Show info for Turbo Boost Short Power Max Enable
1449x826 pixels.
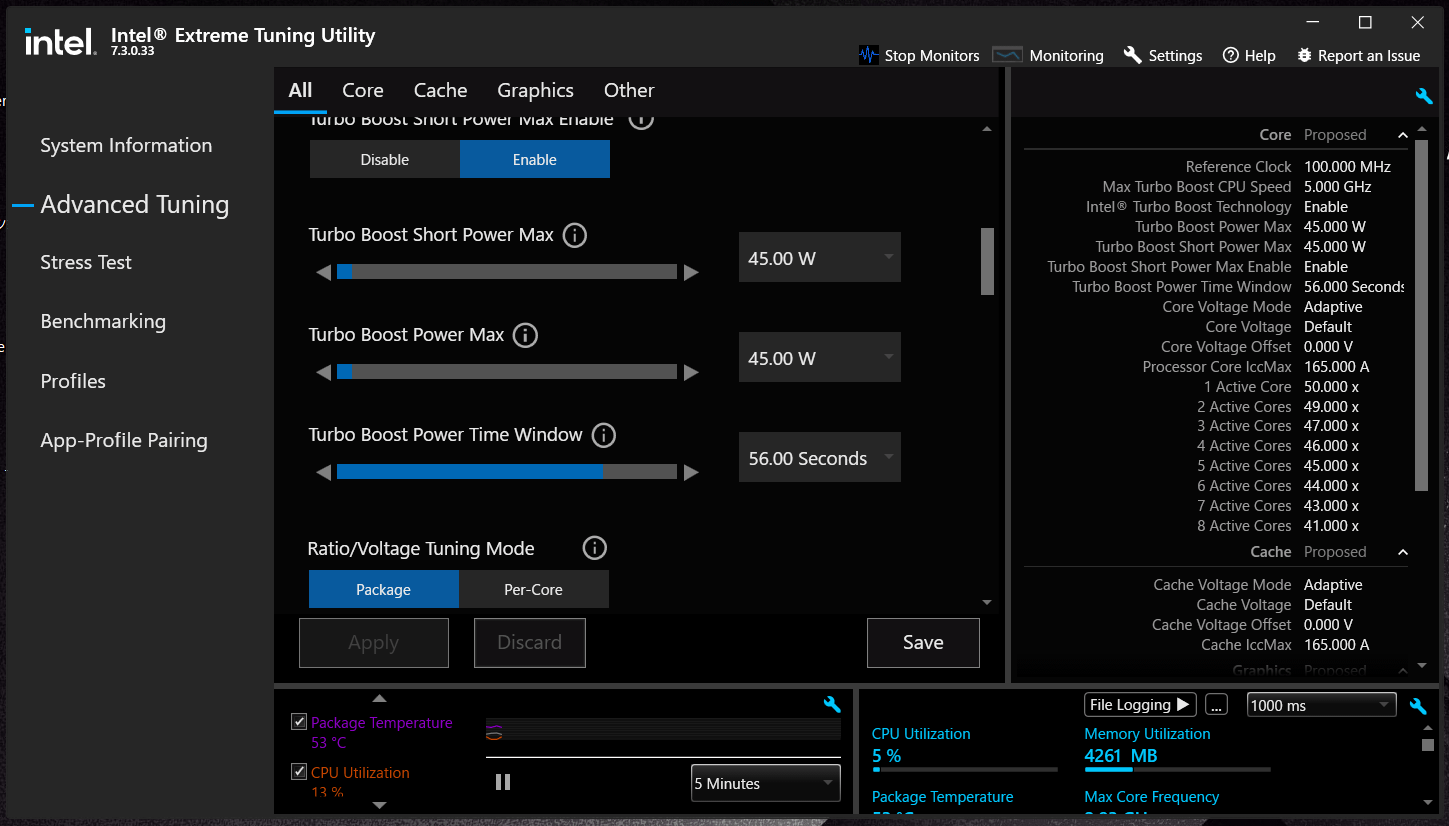(x=641, y=120)
